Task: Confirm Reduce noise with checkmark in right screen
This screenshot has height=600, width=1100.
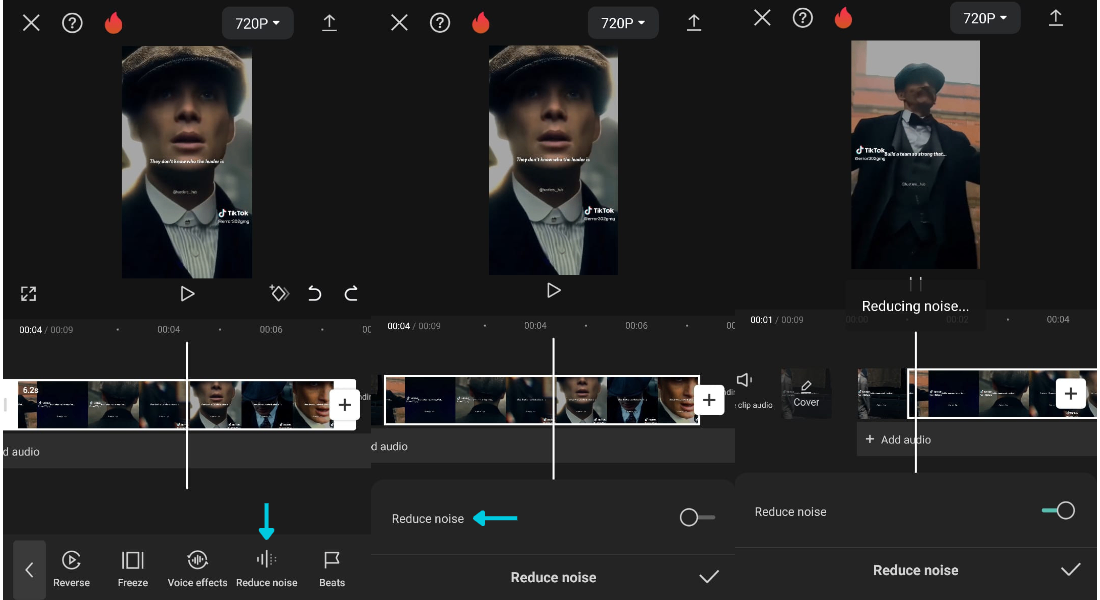Action: click(x=1071, y=570)
